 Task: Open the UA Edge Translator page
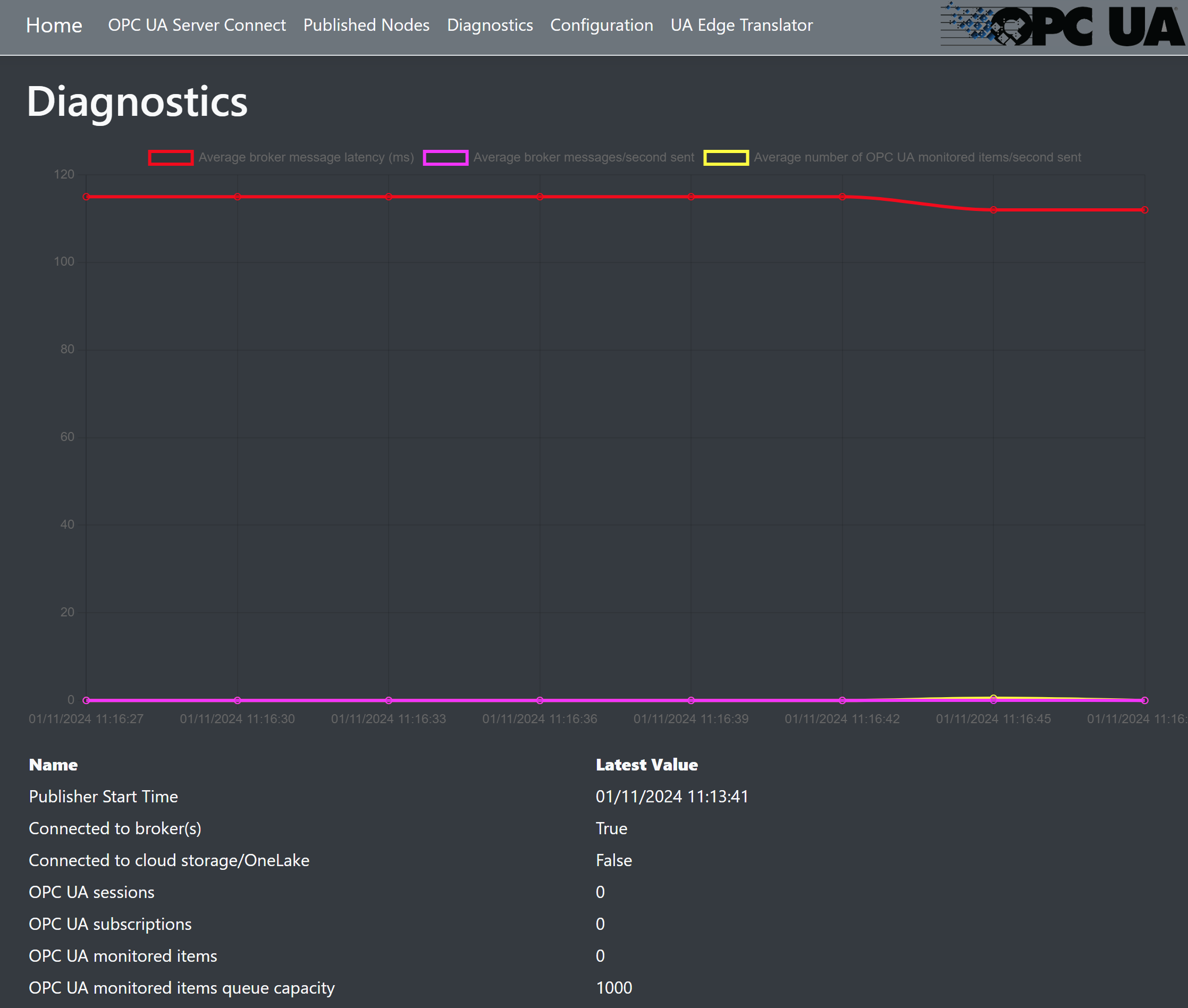741,25
